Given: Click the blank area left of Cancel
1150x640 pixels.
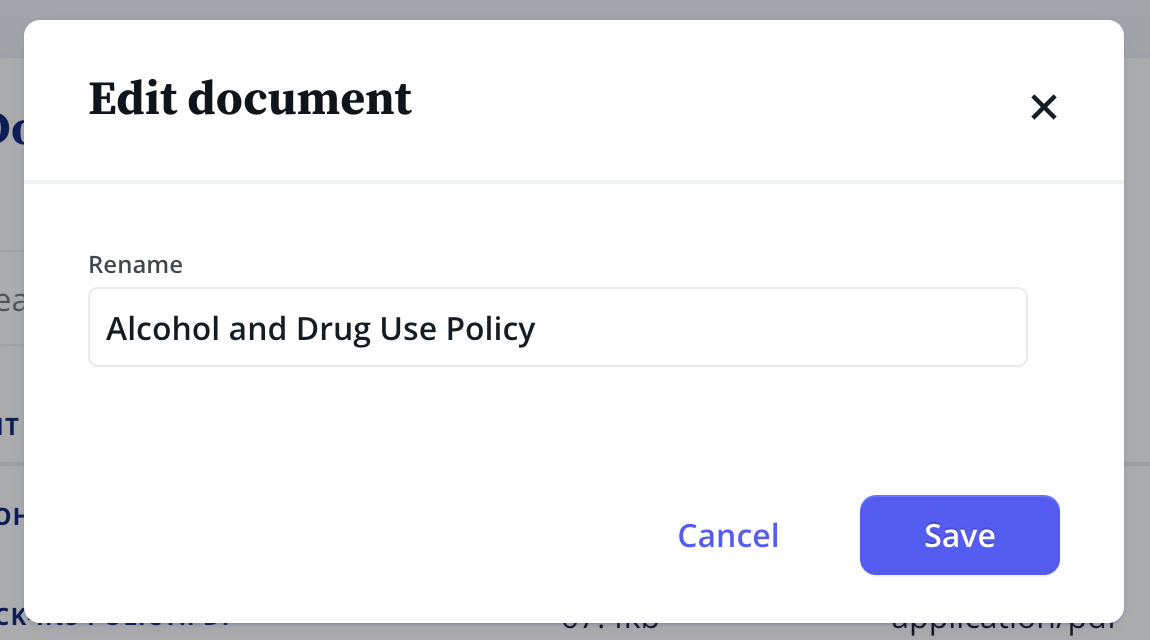Looking at the screenshot, I should point(400,535).
